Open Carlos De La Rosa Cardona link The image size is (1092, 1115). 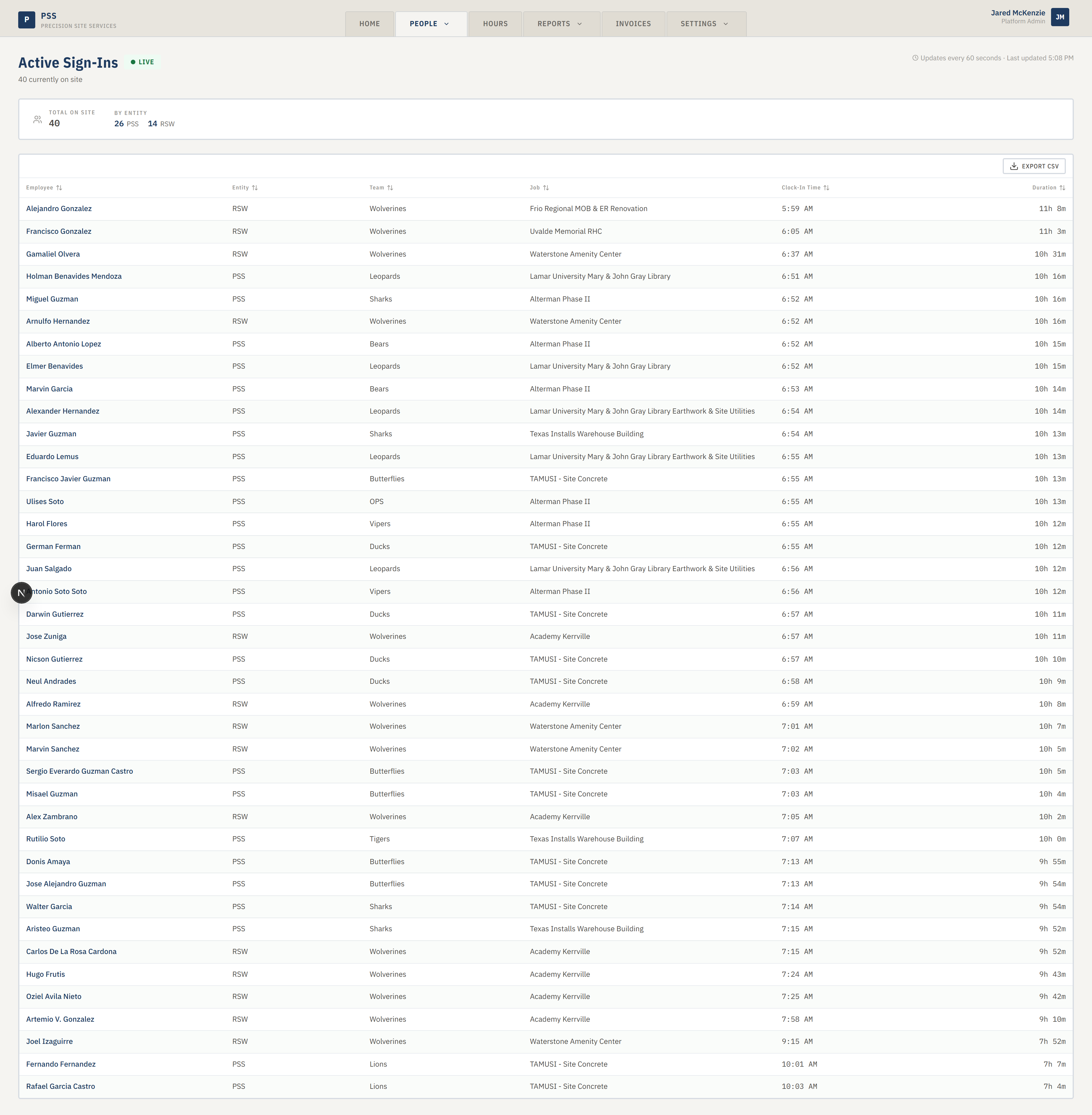click(x=71, y=951)
